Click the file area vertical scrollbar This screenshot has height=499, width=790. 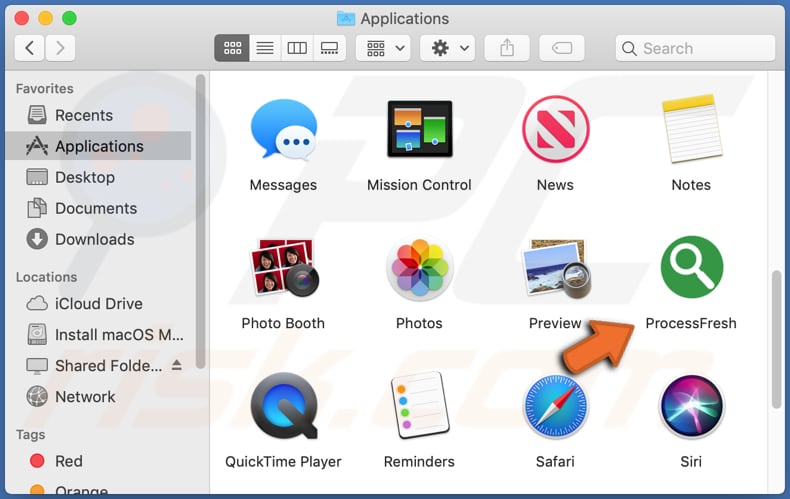point(776,339)
